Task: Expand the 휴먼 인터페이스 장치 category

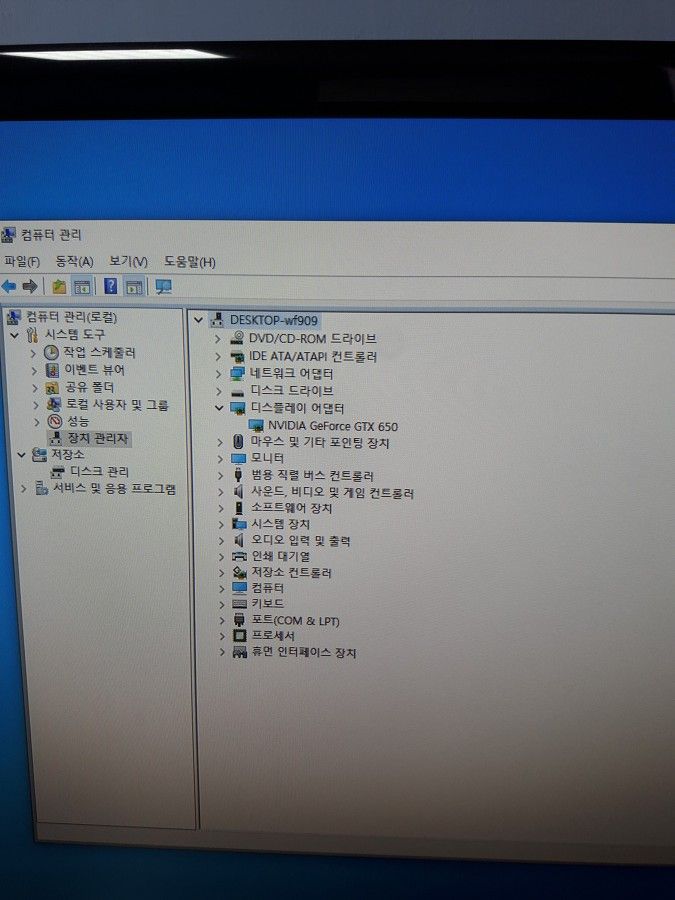Action: [x=222, y=652]
